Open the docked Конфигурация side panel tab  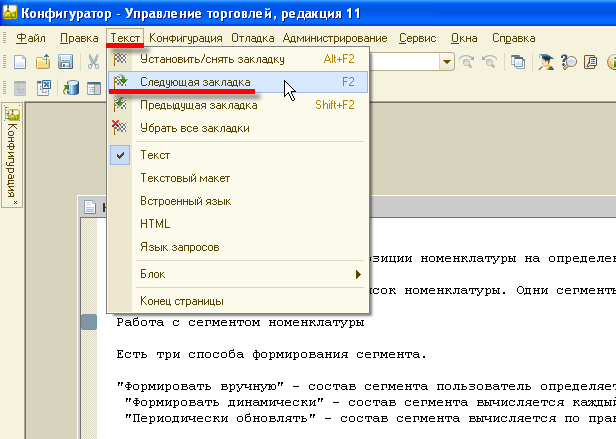tap(12, 154)
